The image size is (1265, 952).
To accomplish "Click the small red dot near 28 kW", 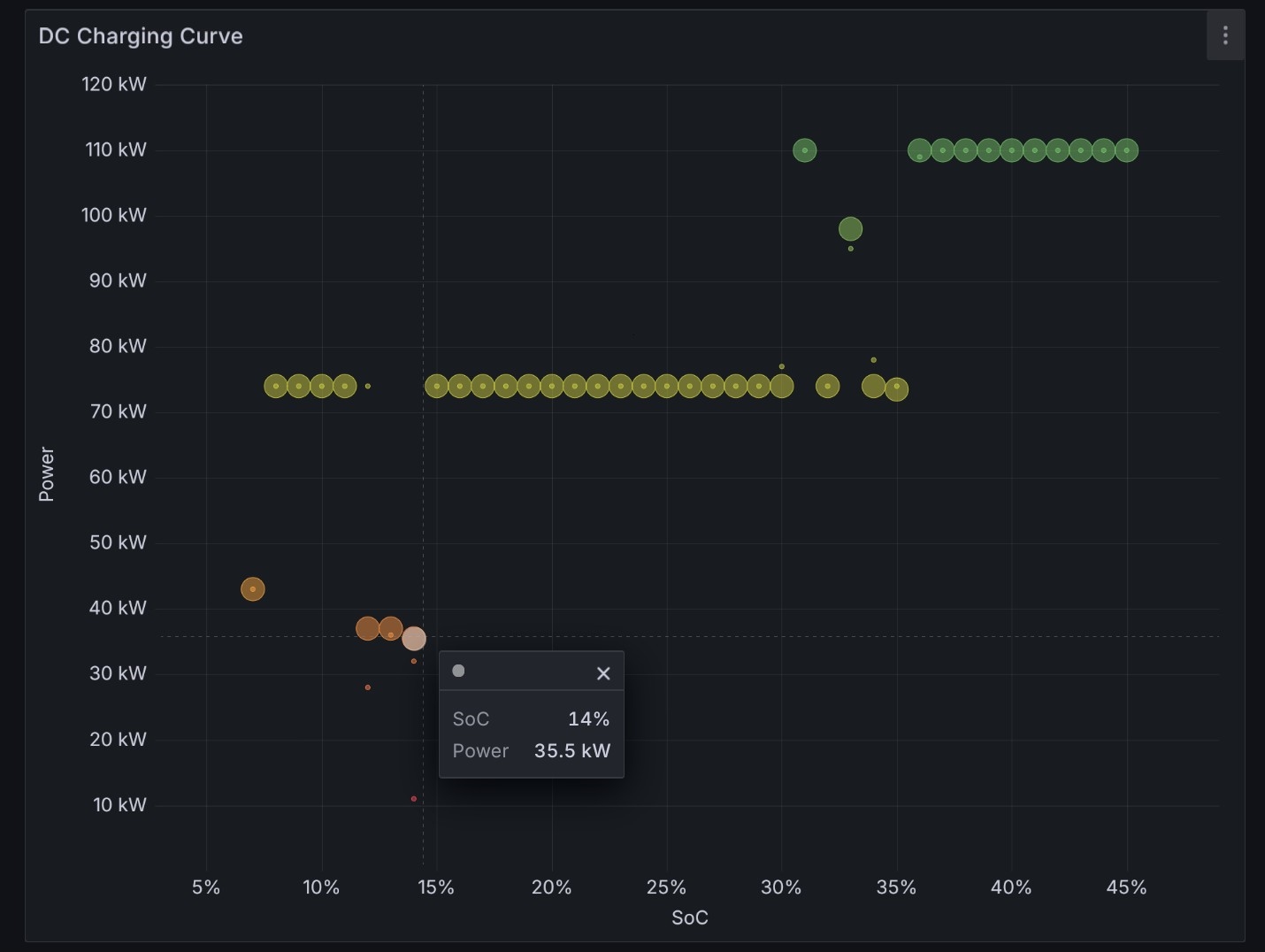I will (x=368, y=687).
